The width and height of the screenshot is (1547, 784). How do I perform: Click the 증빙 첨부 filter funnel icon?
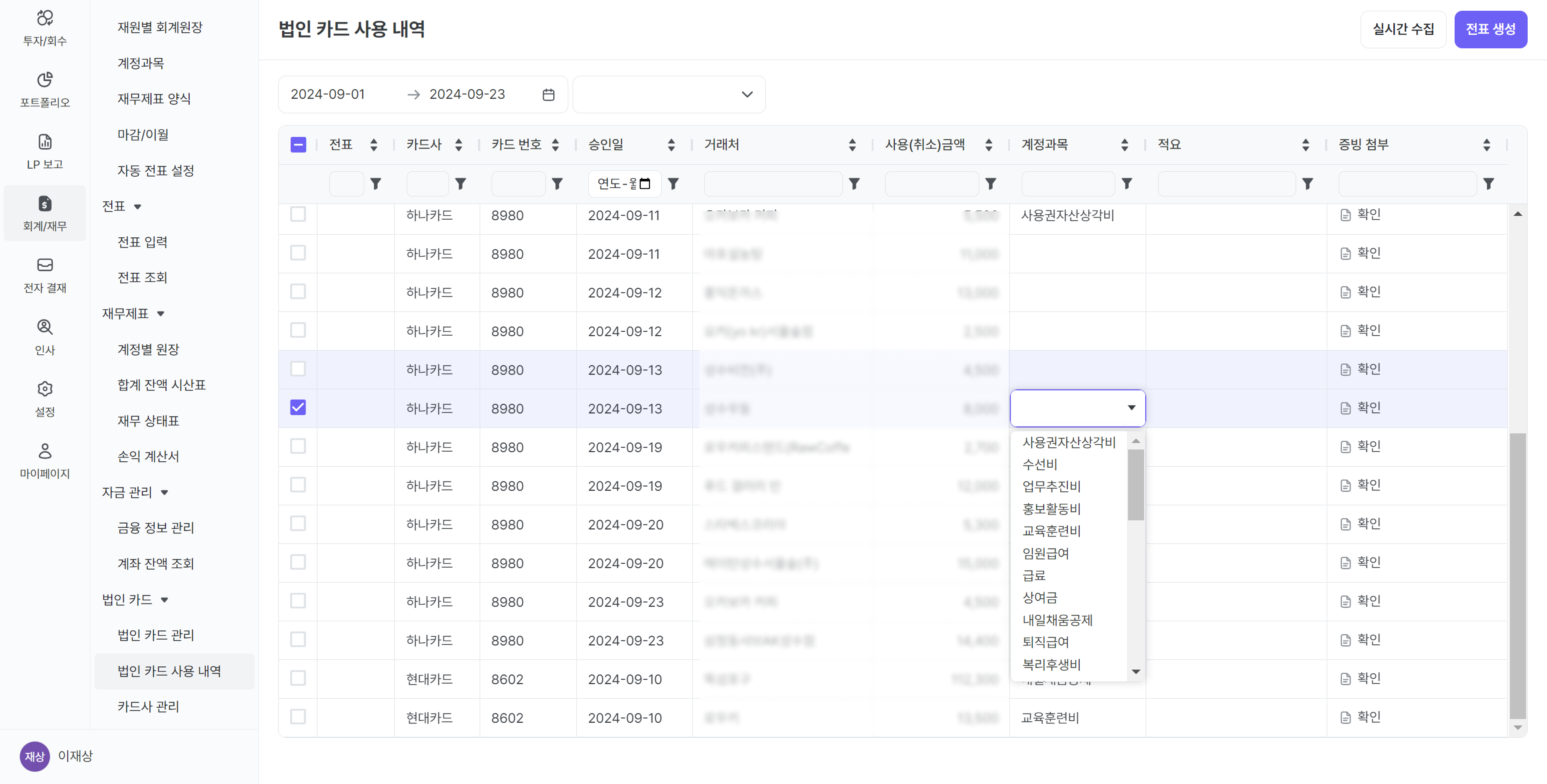tap(1489, 184)
